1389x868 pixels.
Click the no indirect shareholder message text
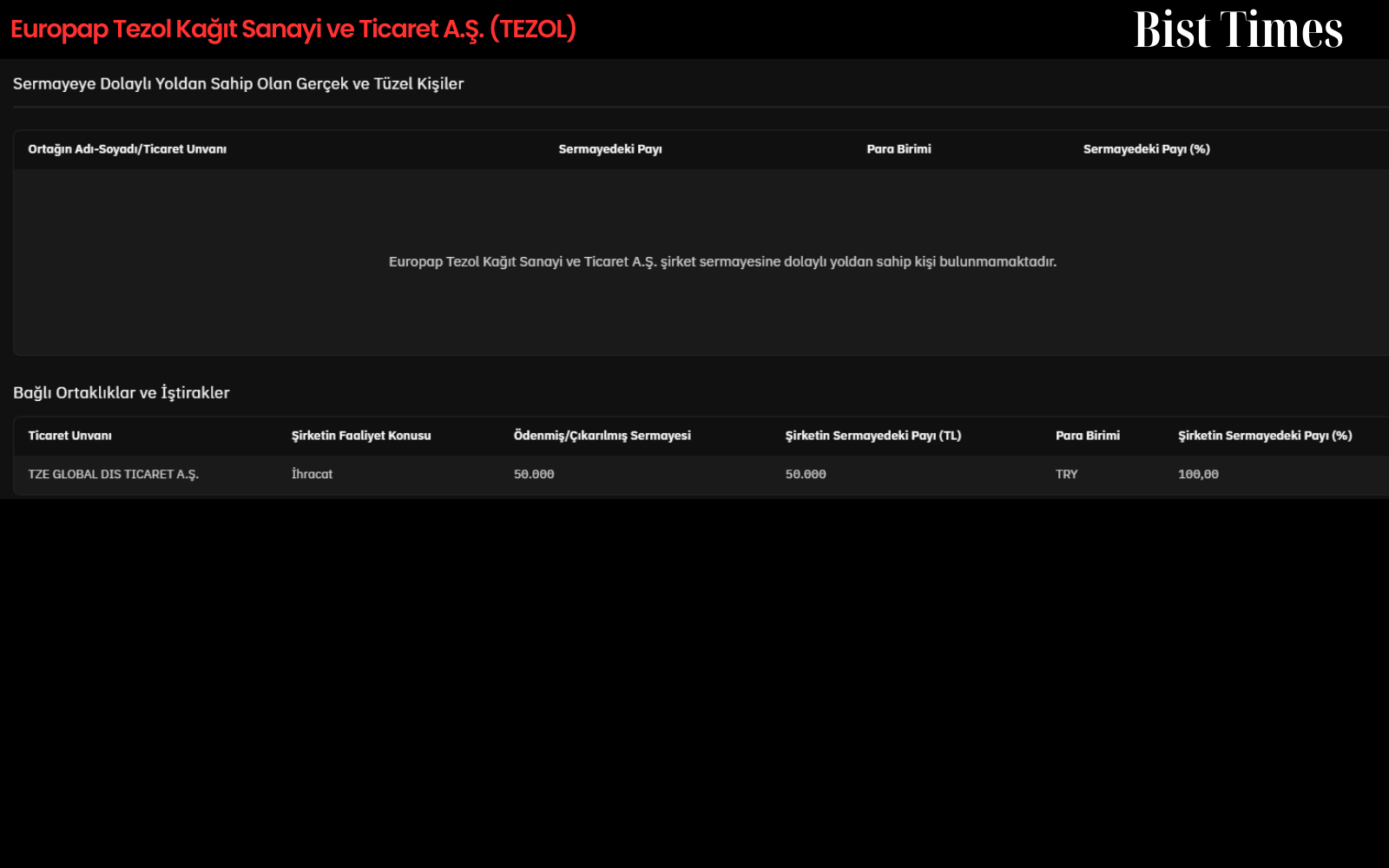click(x=722, y=261)
